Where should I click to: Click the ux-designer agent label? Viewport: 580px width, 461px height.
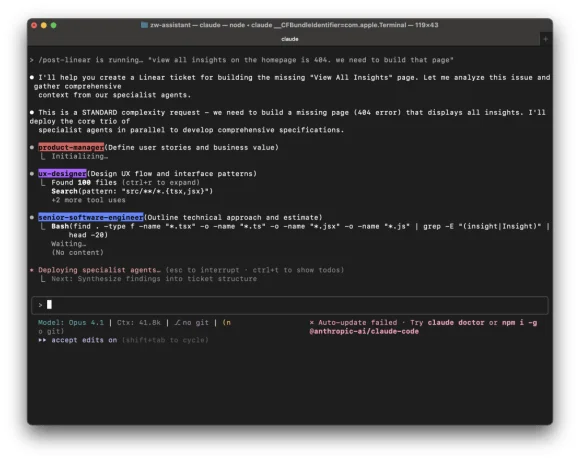(x=62, y=174)
